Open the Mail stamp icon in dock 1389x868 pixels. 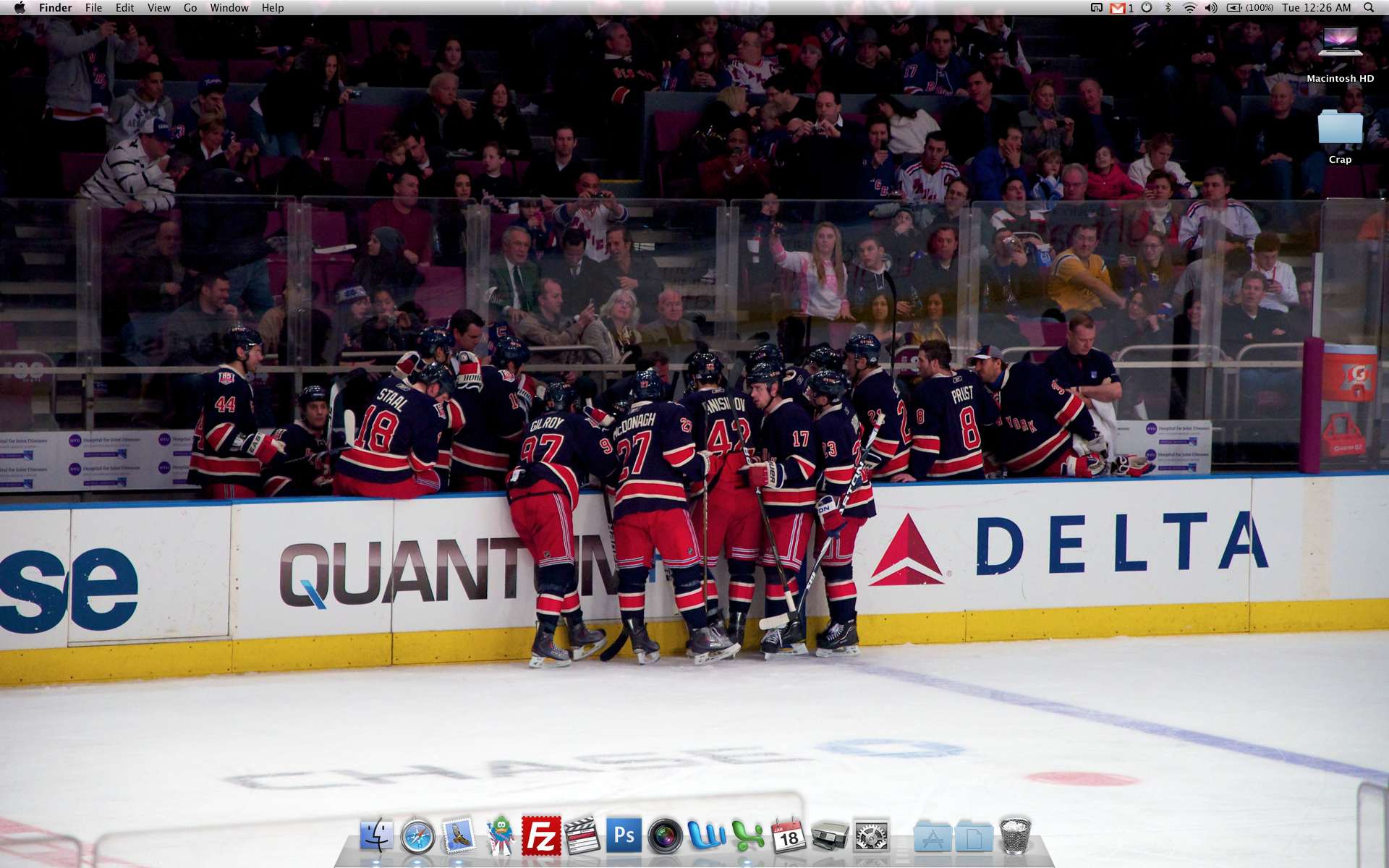tap(459, 836)
